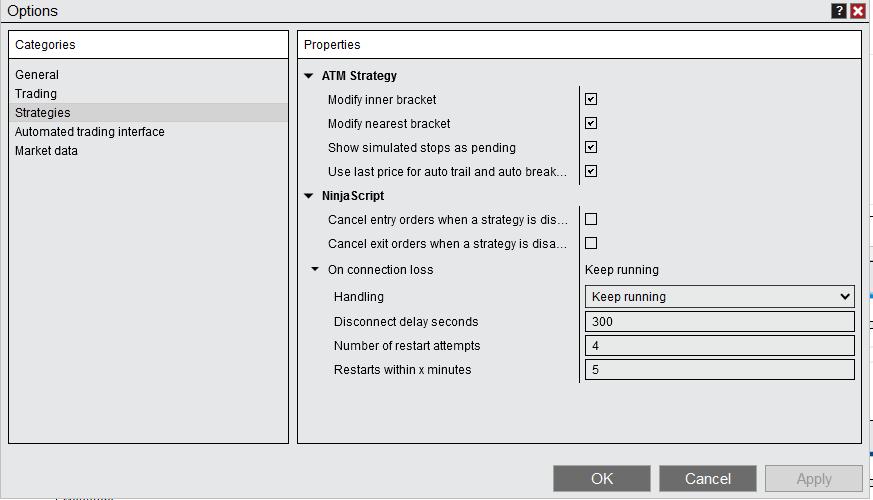This screenshot has height=500, width=873.
Task: Click the OK button
Action: tap(602, 479)
